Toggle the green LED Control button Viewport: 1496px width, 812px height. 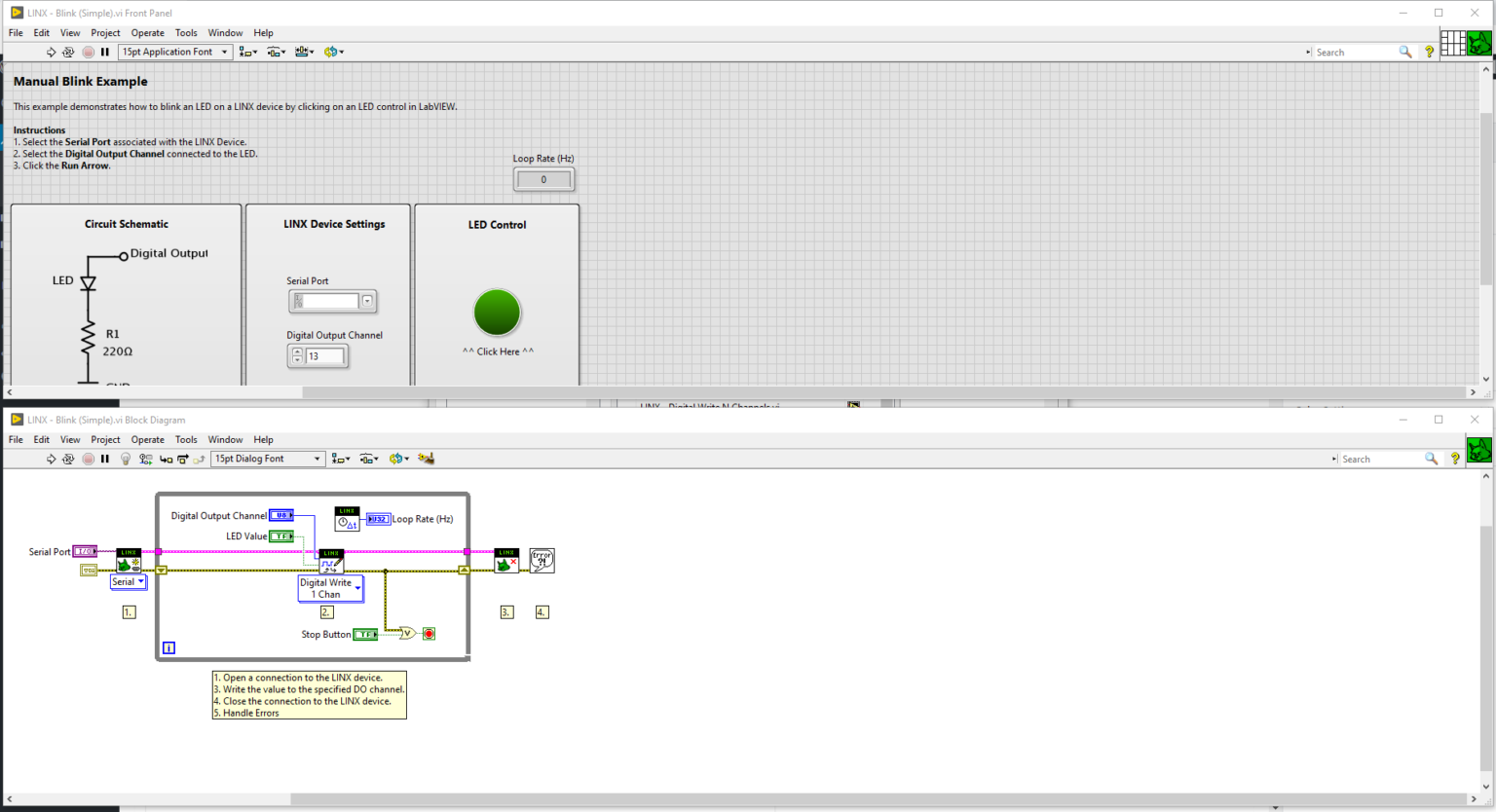tap(497, 313)
